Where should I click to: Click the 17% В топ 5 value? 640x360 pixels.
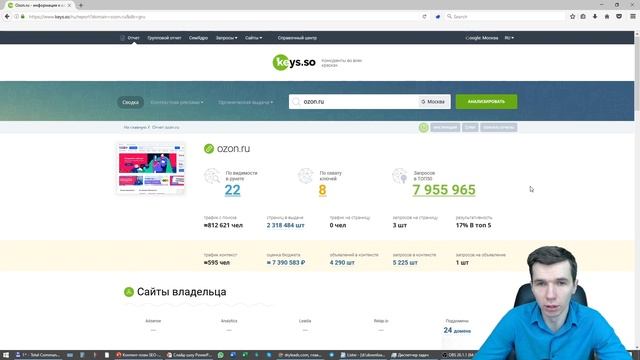coord(473,225)
